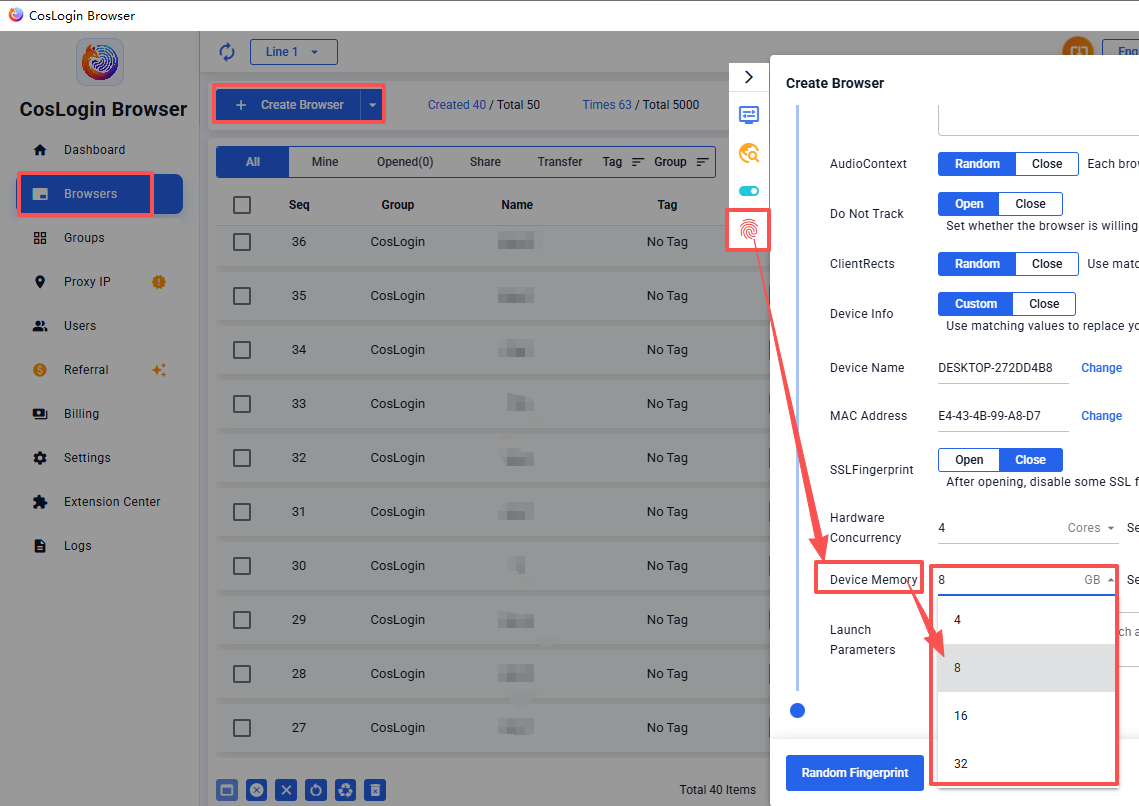
Task: Switch to the Opened(0) tab
Action: point(405,162)
